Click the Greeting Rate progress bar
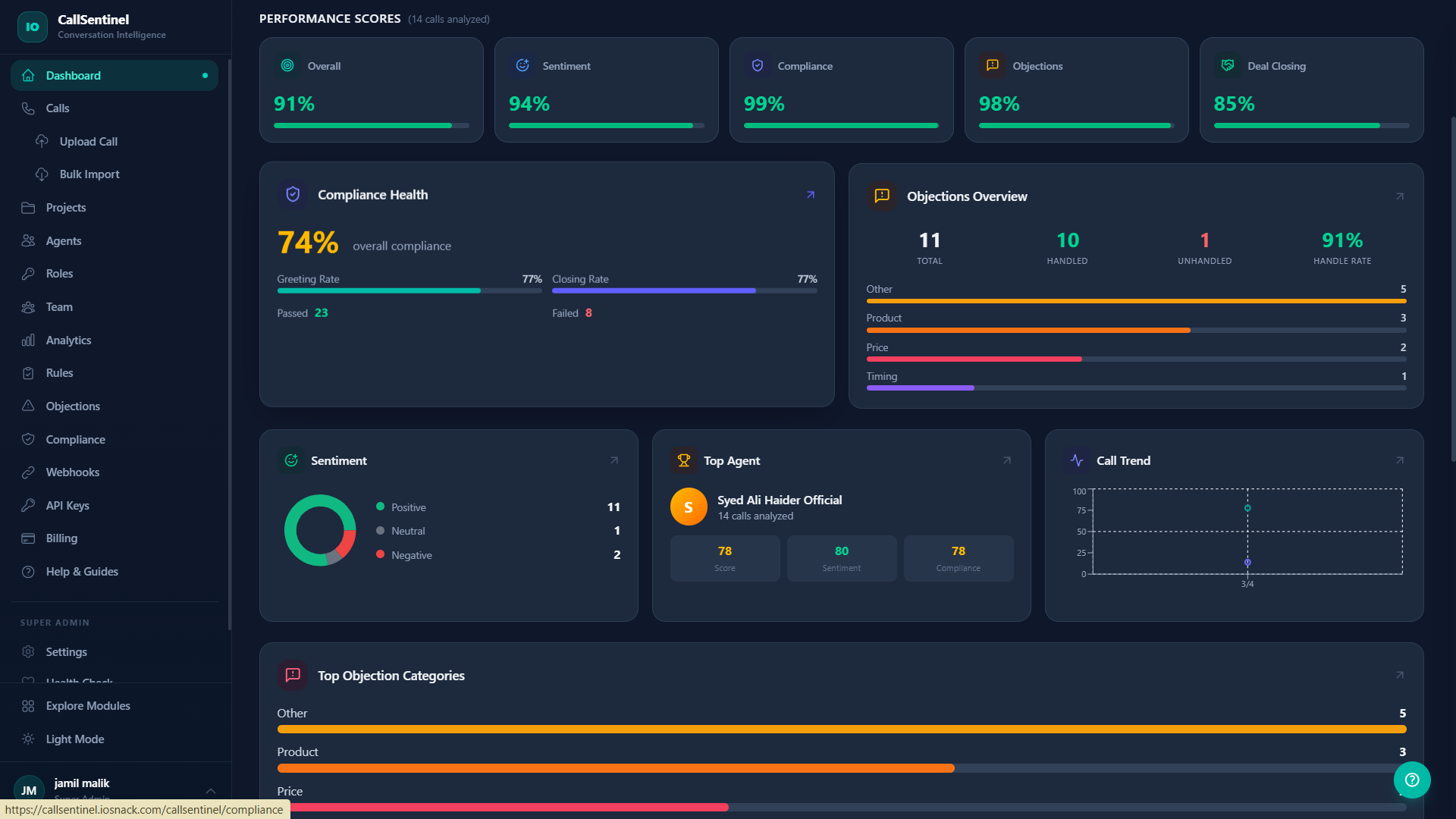This screenshot has width=1456, height=819. [x=409, y=290]
